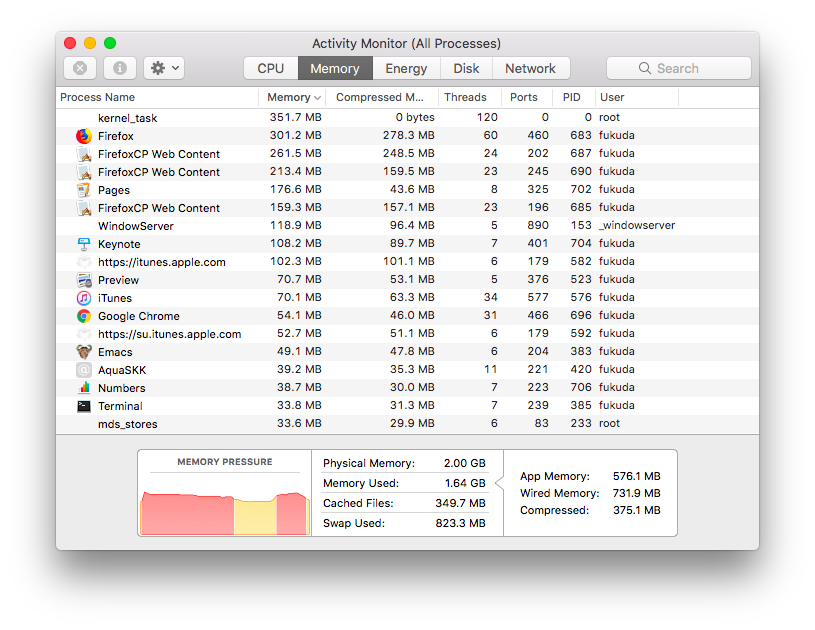Sort by the PID column
815x630 pixels.
[574, 97]
